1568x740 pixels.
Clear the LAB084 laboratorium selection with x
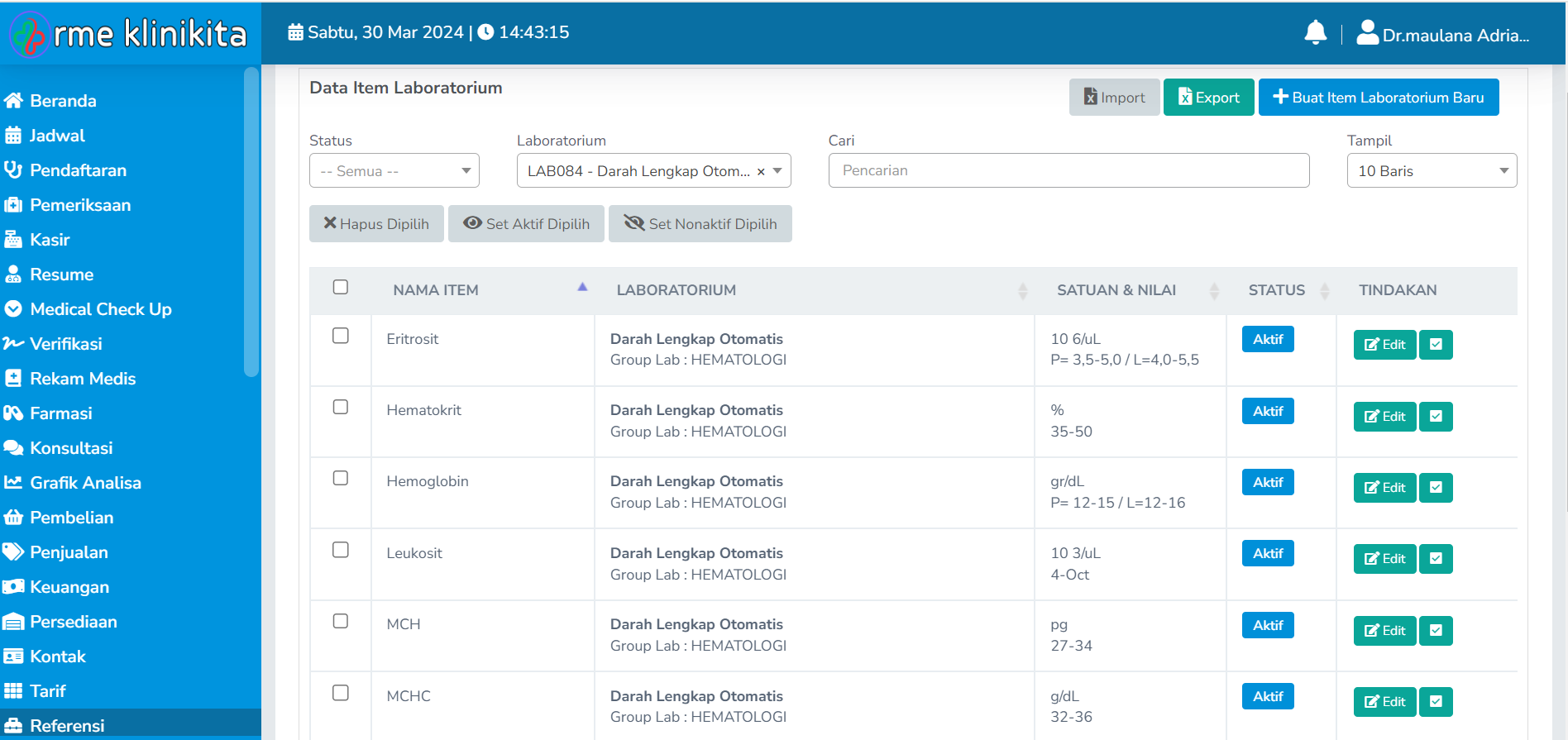761,172
